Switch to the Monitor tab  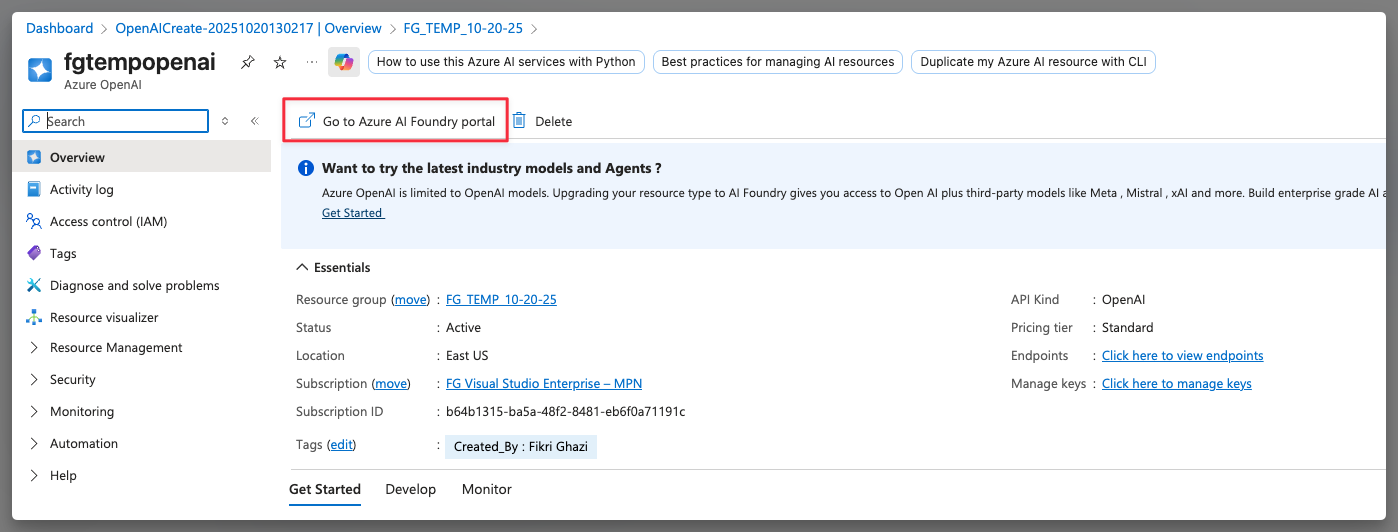pyautogui.click(x=487, y=489)
